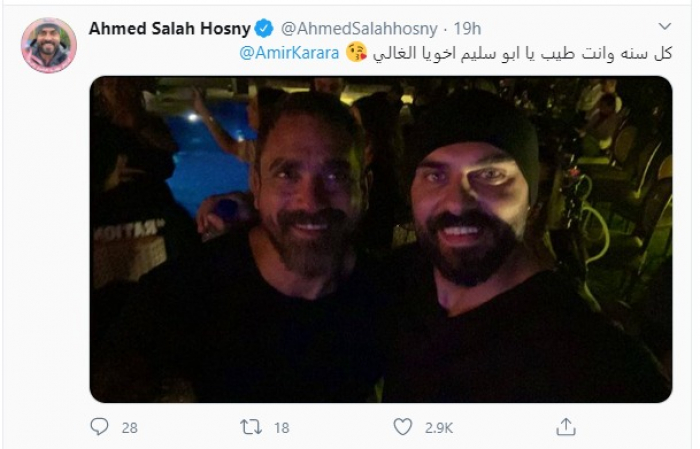700x449 pixels.
Task: Click the reply count 28
Action: 129,427
